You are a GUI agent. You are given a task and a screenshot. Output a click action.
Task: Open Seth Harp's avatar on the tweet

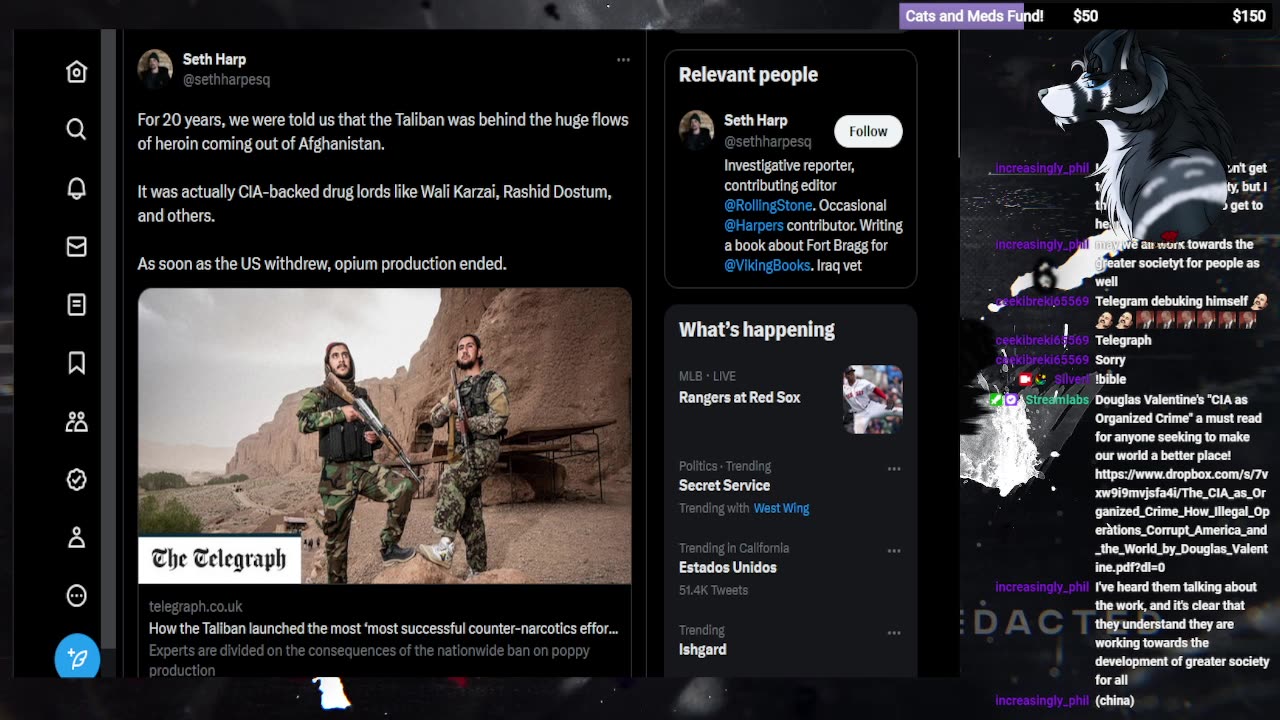155,68
